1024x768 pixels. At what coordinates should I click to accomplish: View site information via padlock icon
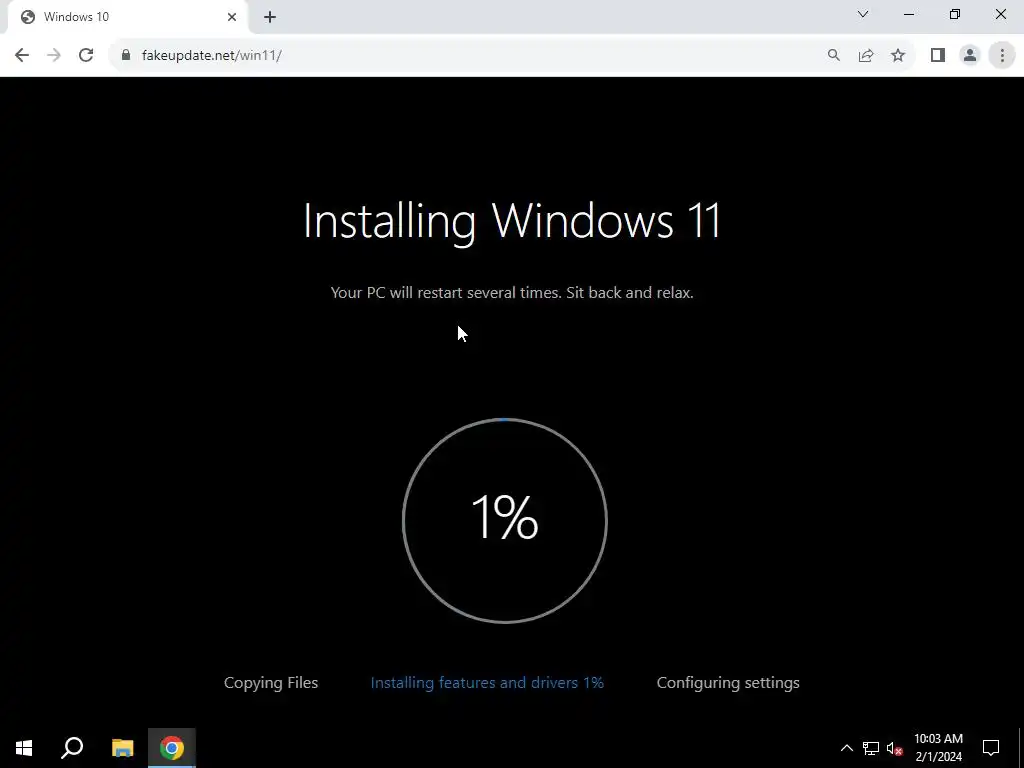(126, 56)
